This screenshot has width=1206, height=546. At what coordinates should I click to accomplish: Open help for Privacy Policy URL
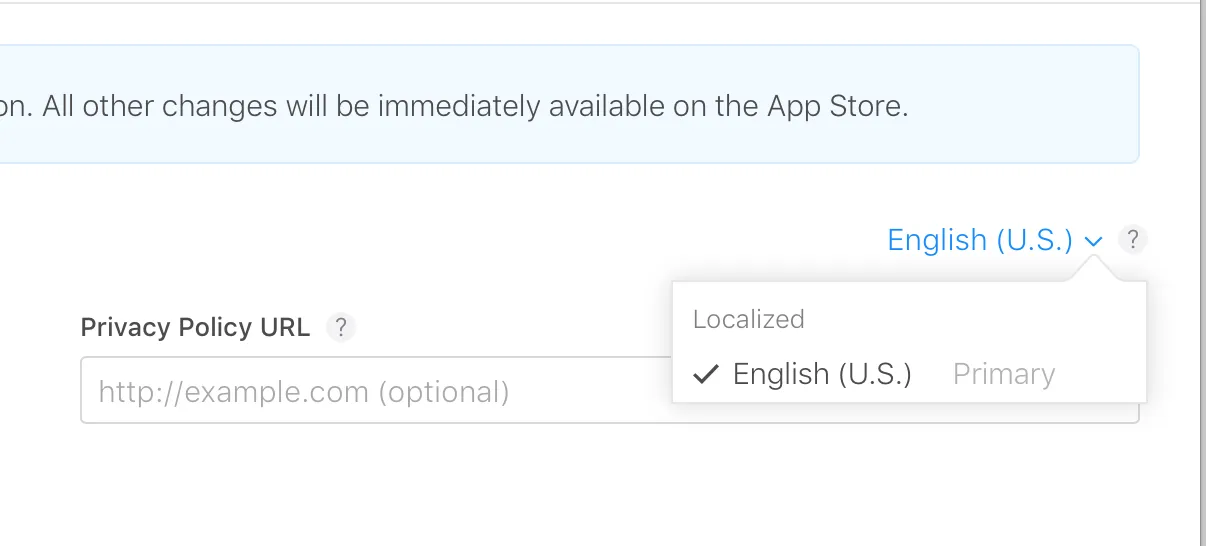(341, 327)
